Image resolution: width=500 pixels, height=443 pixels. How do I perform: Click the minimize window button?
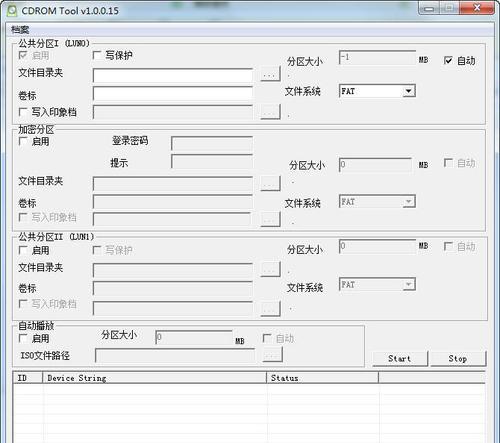tap(430, 8)
